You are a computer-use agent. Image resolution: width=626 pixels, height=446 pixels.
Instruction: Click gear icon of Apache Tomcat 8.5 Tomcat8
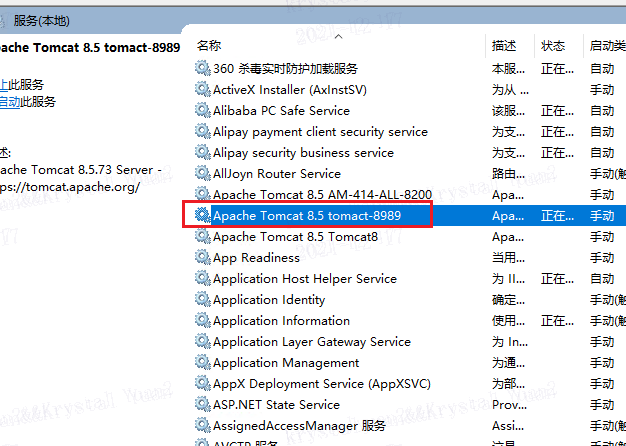203,236
